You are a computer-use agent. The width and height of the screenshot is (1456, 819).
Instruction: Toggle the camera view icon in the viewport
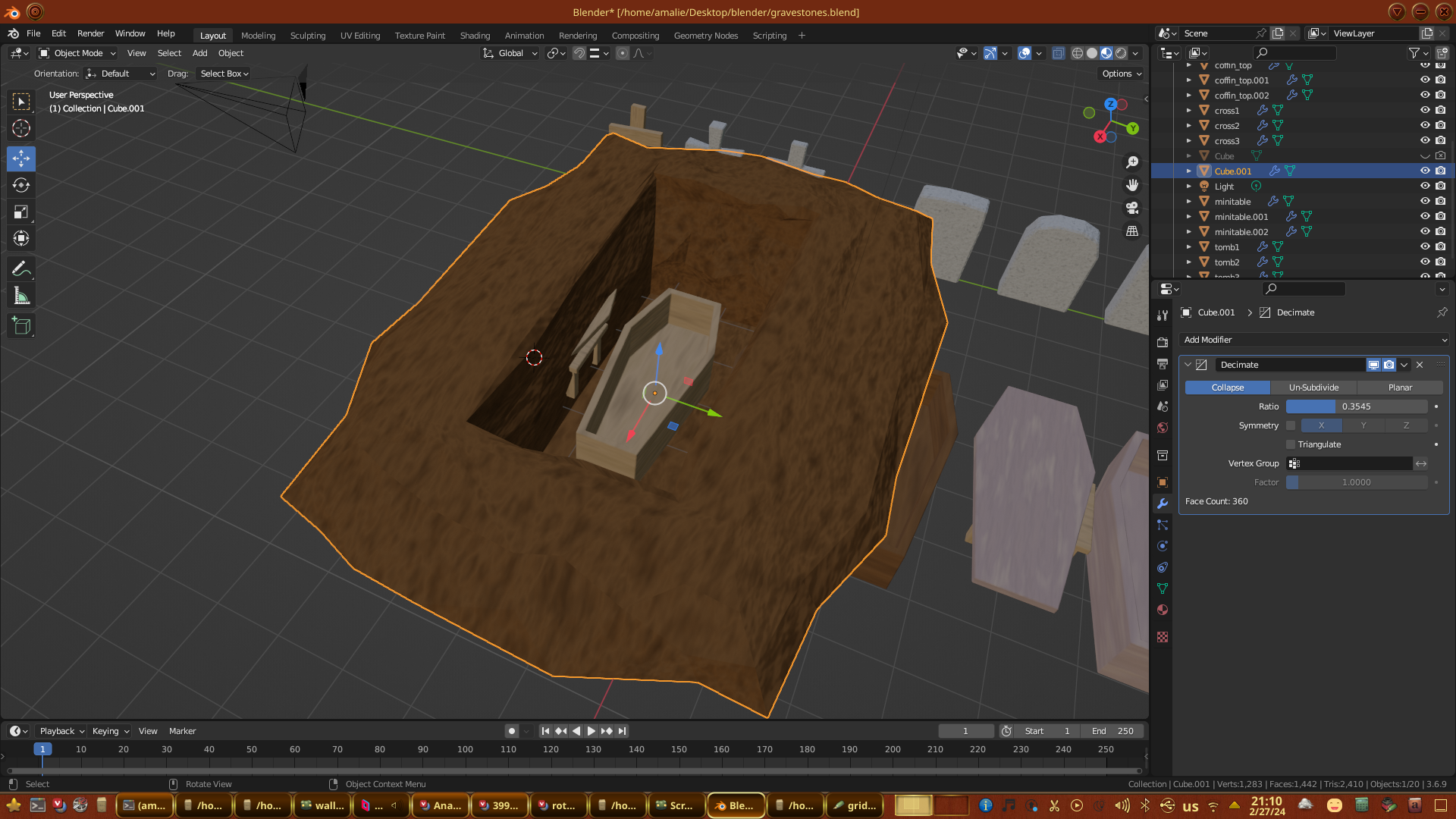1132,208
